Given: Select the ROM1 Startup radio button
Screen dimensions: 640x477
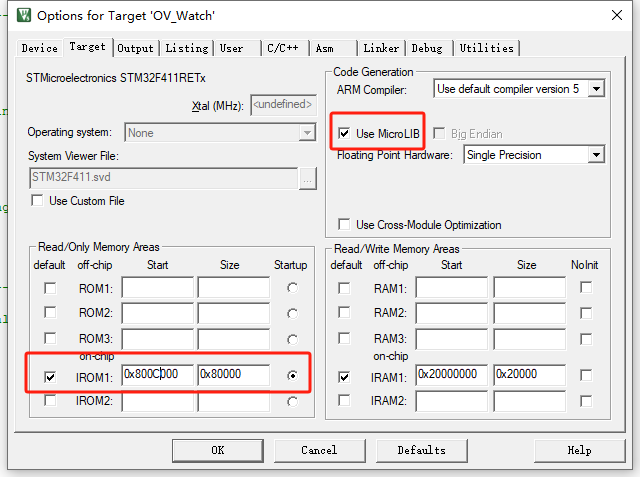Looking at the screenshot, I should pyautogui.click(x=292, y=288).
